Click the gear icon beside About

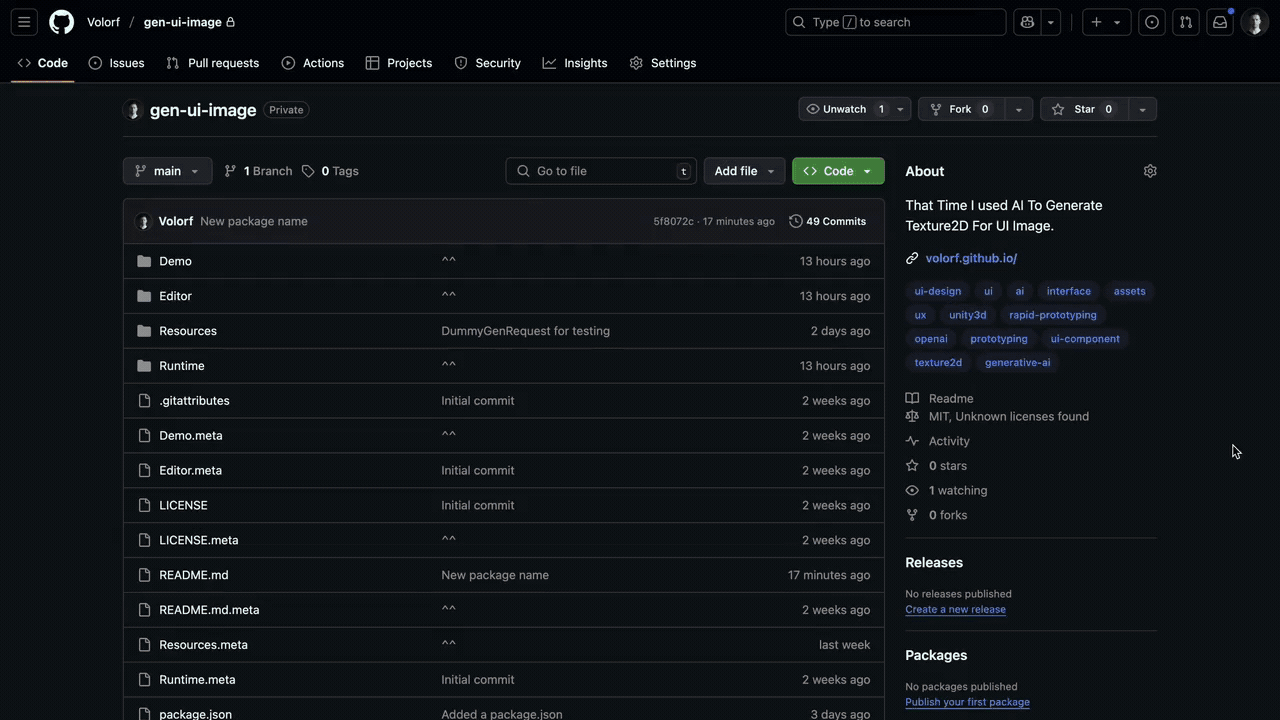1150,171
